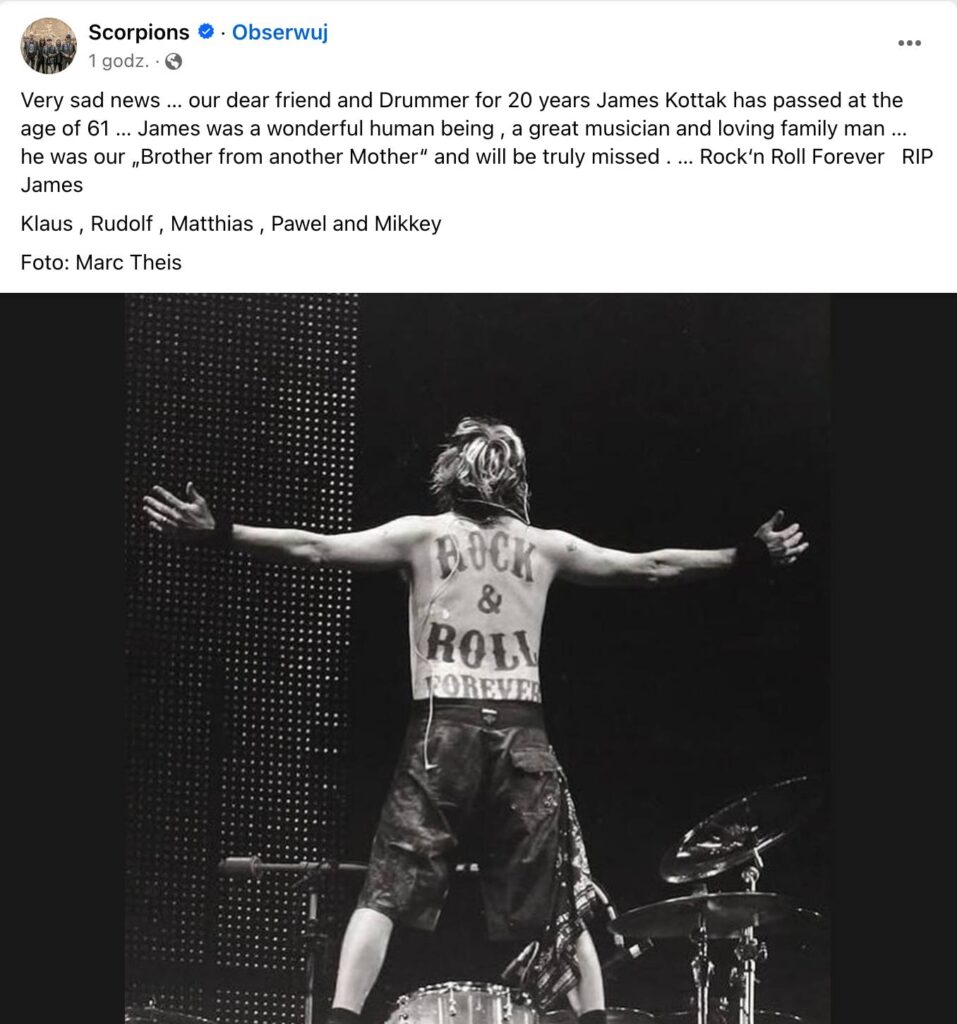The image size is (957, 1024).
Task: Click the globe public-audience icon
Action: (174, 62)
